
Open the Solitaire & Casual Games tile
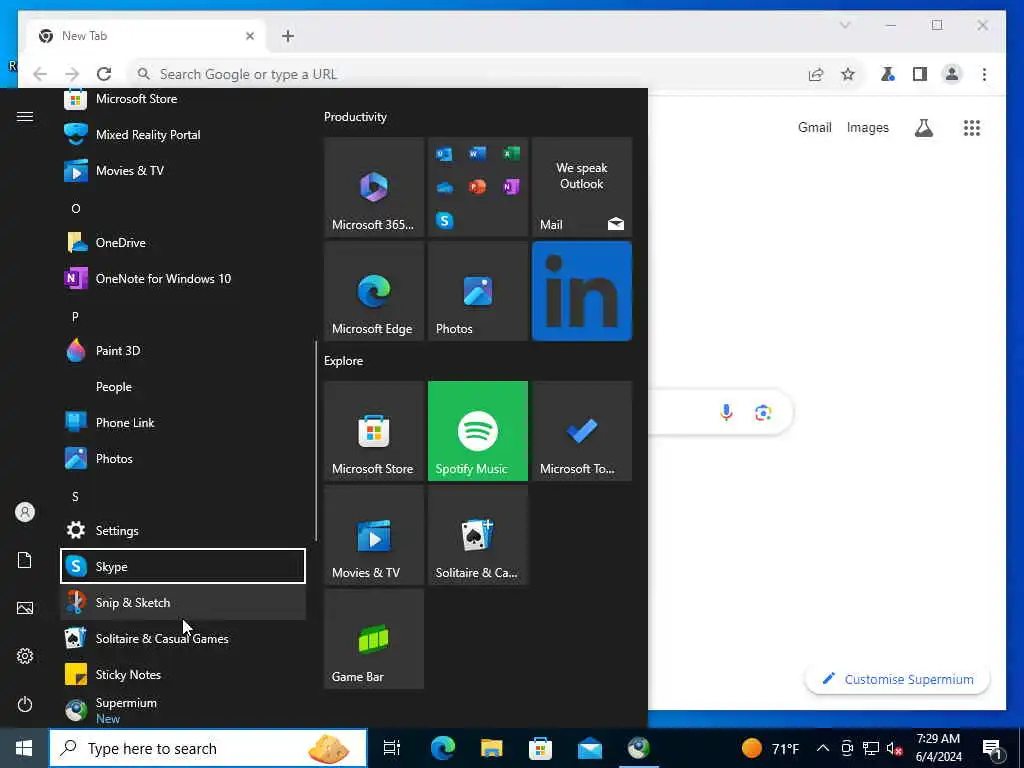(477, 535)
